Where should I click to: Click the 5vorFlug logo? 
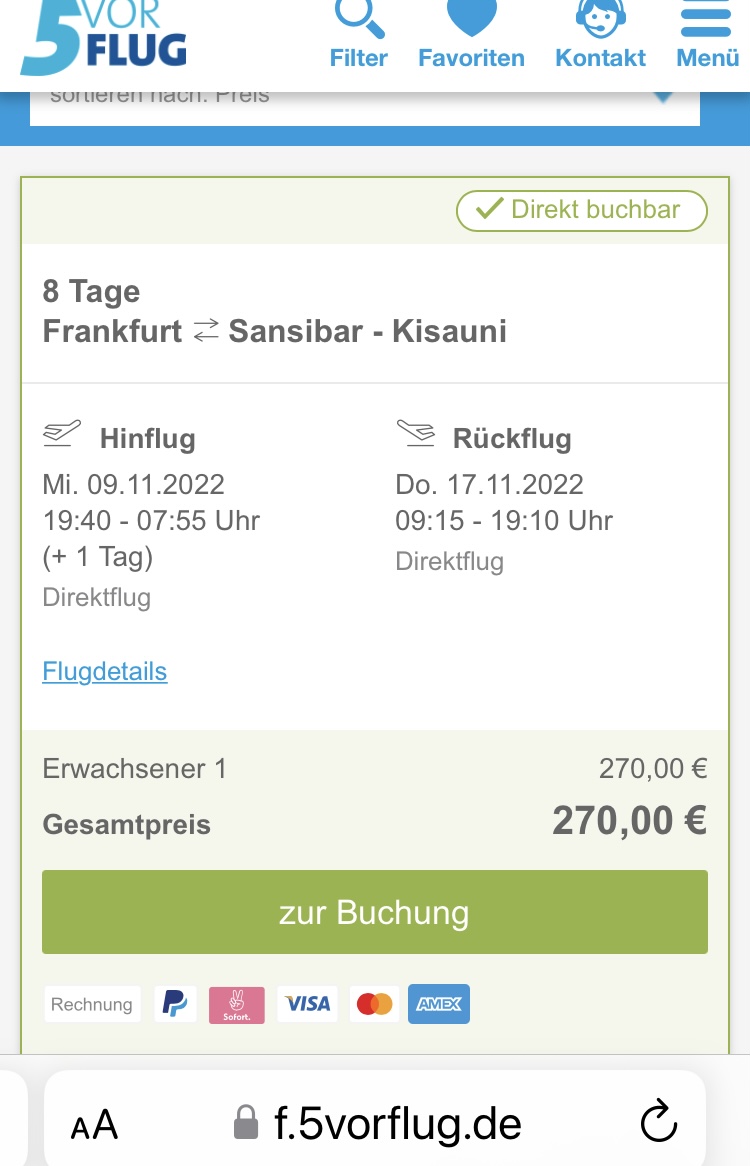point(103,36)
